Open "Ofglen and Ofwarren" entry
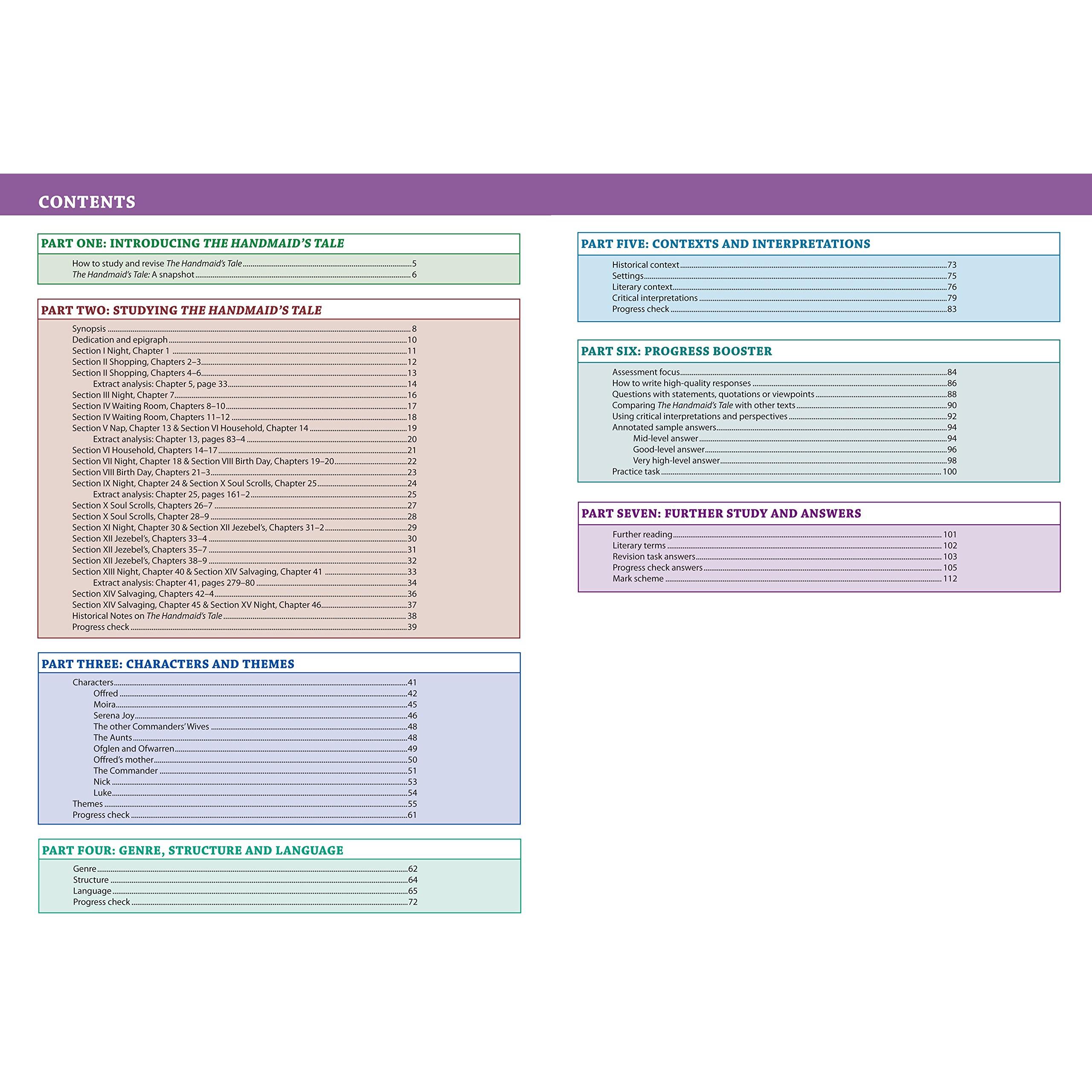 point(256,748)
